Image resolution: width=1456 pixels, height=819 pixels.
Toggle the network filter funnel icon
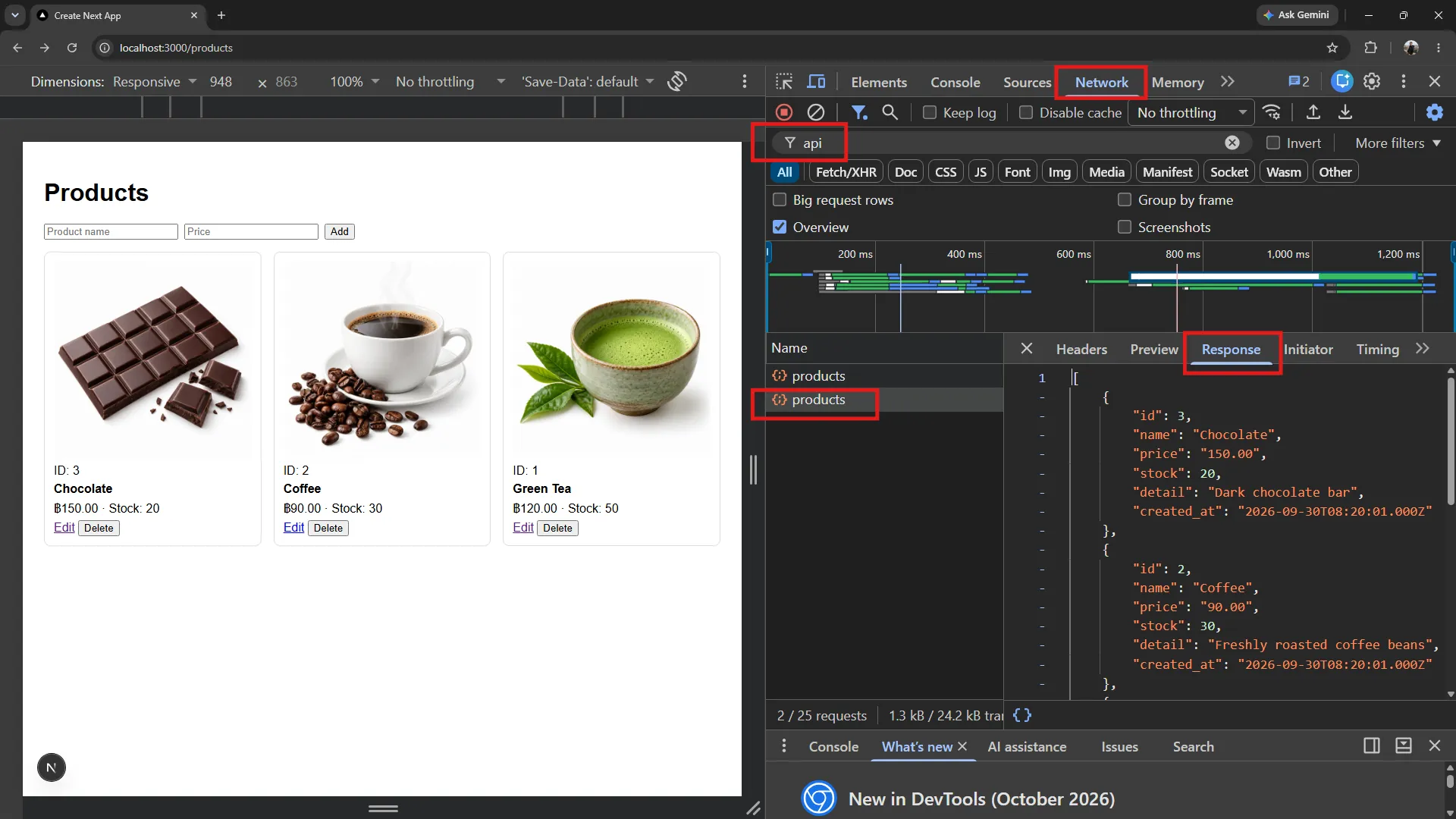click(859, 112)
